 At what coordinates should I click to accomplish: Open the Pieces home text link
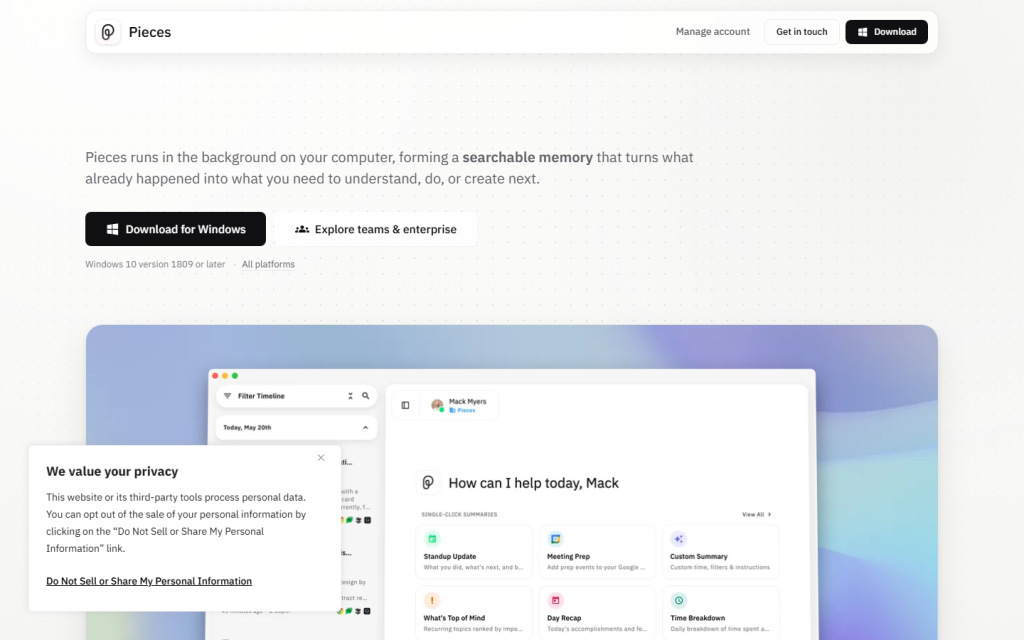tap(150, 32)
